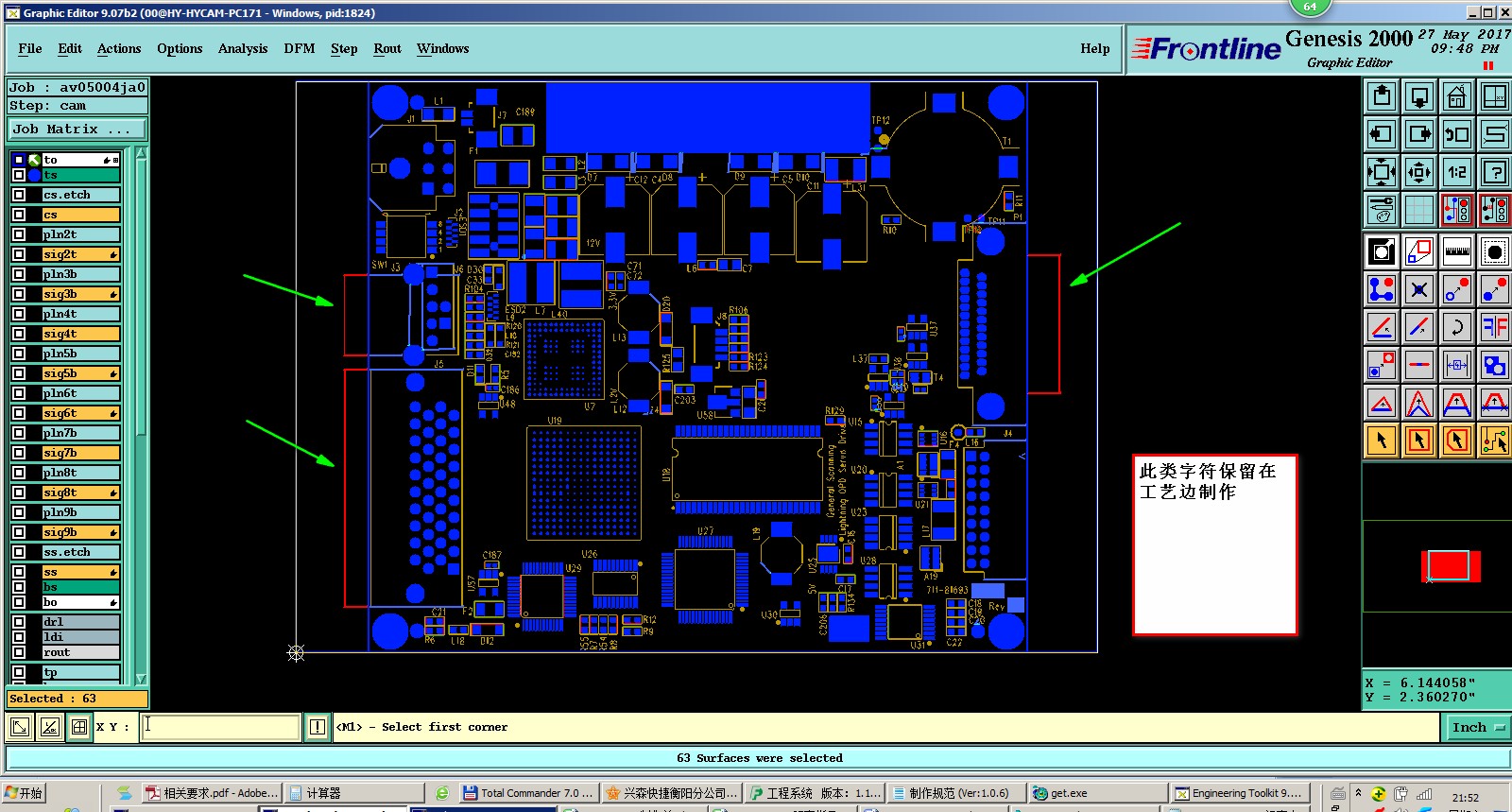Click the exclamation mark icon beside XY field
This screenshot has height=812, width=1512.
click(317, 727)
